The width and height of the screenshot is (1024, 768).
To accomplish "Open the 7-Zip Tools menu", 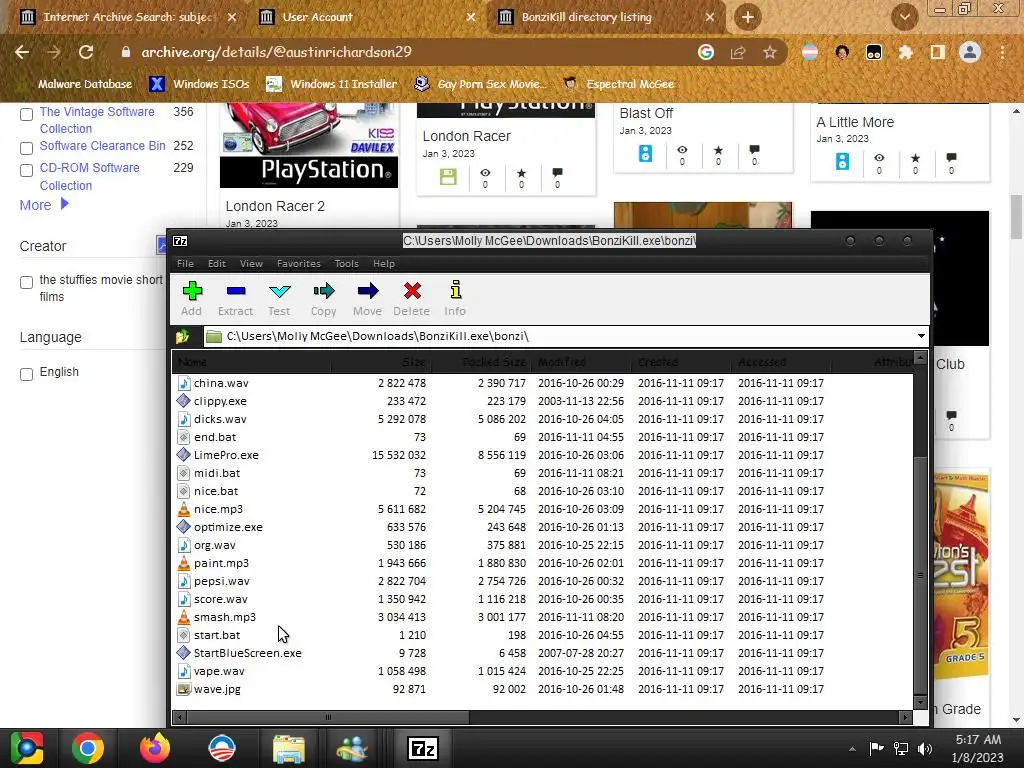I will tap(346, 264).
